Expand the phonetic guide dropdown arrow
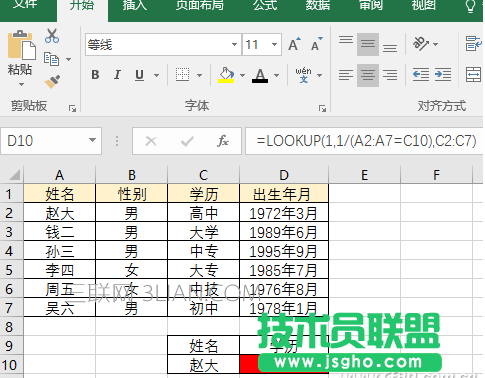Viewport: 485px width, 378px height. click(x=319, y=75)
